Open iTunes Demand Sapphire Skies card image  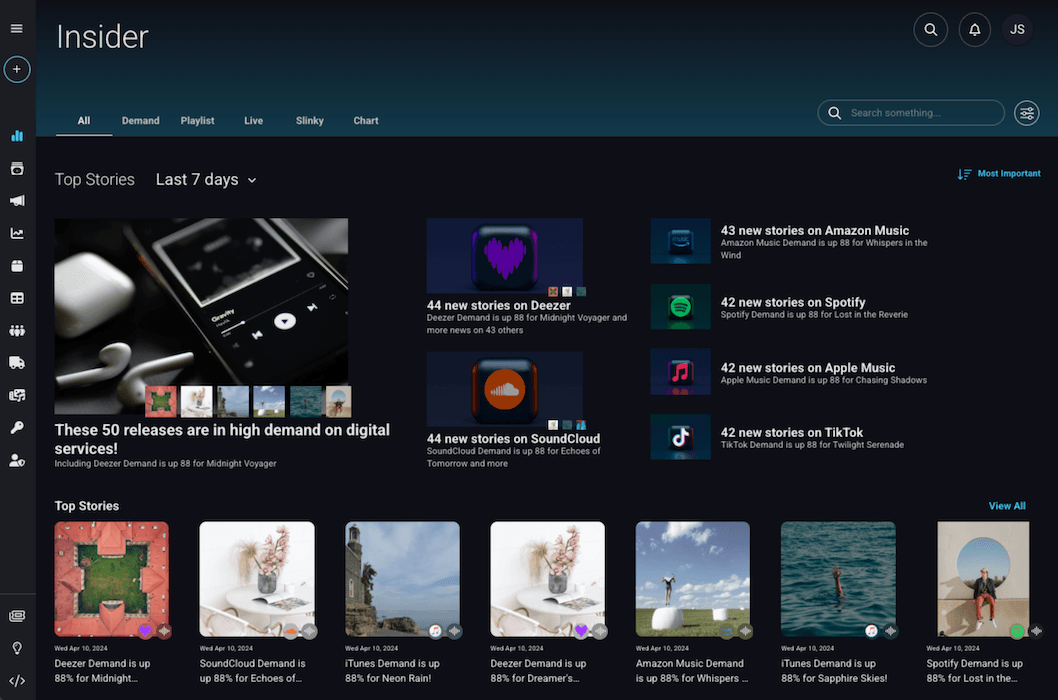[838, 579]
